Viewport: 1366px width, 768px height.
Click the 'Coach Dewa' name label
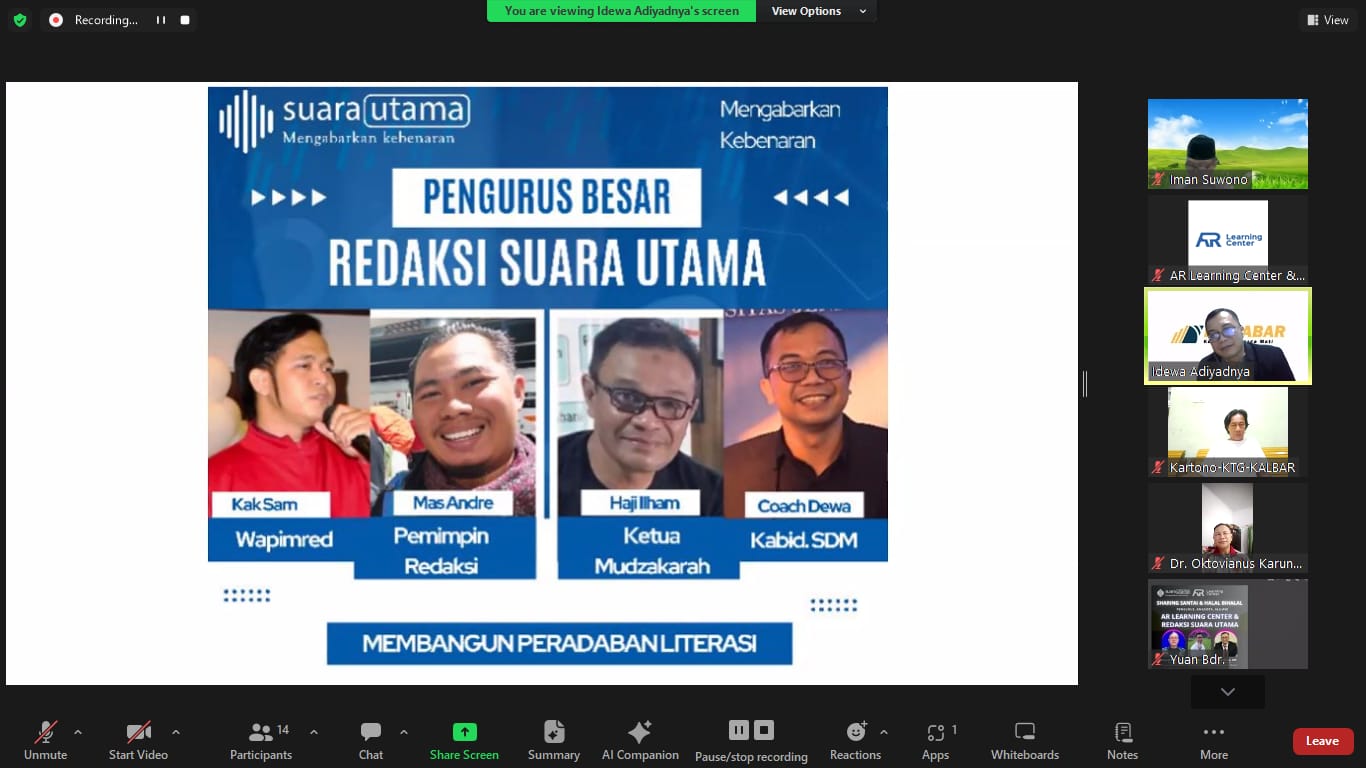804,506
